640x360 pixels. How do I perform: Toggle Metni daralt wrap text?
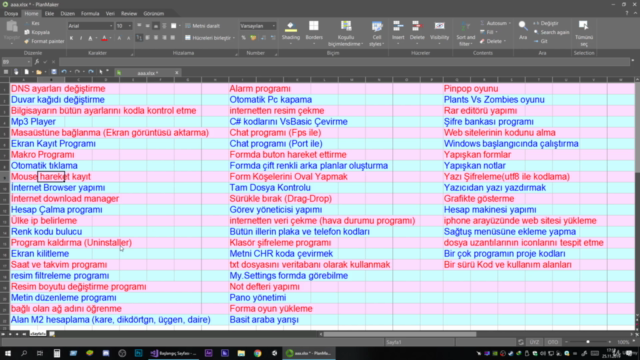point(202,26)
